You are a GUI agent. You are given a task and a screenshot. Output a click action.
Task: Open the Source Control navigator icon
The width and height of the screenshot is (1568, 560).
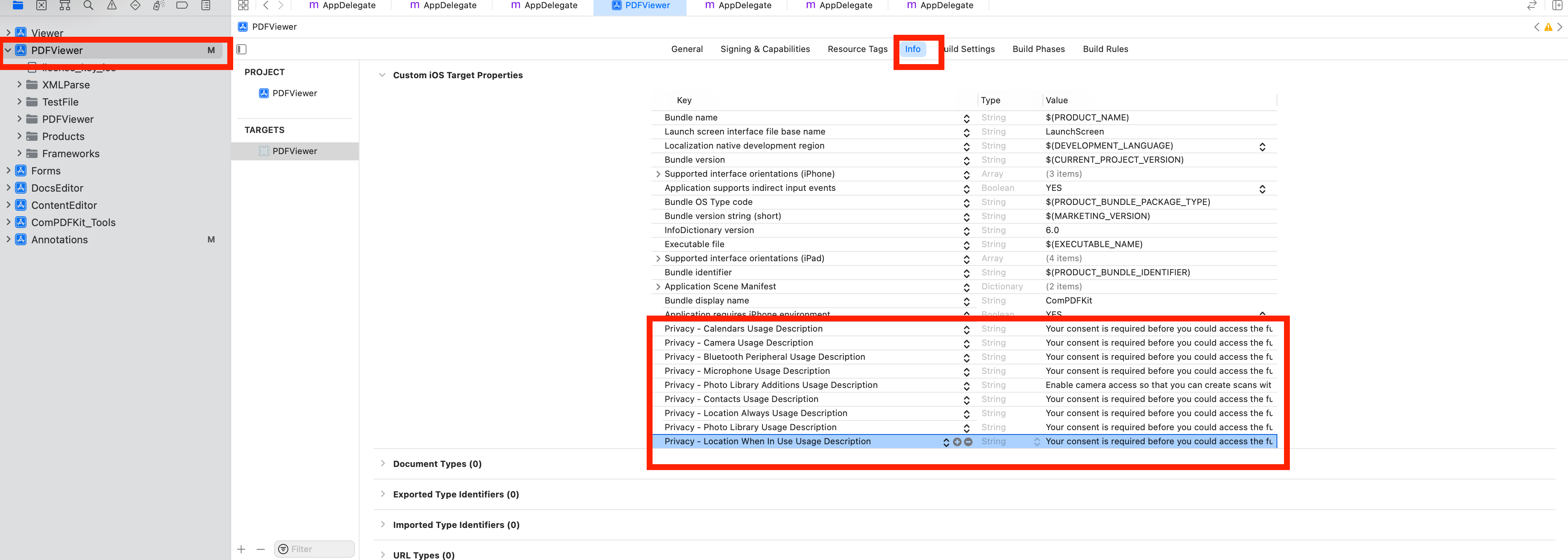point(41,5)
